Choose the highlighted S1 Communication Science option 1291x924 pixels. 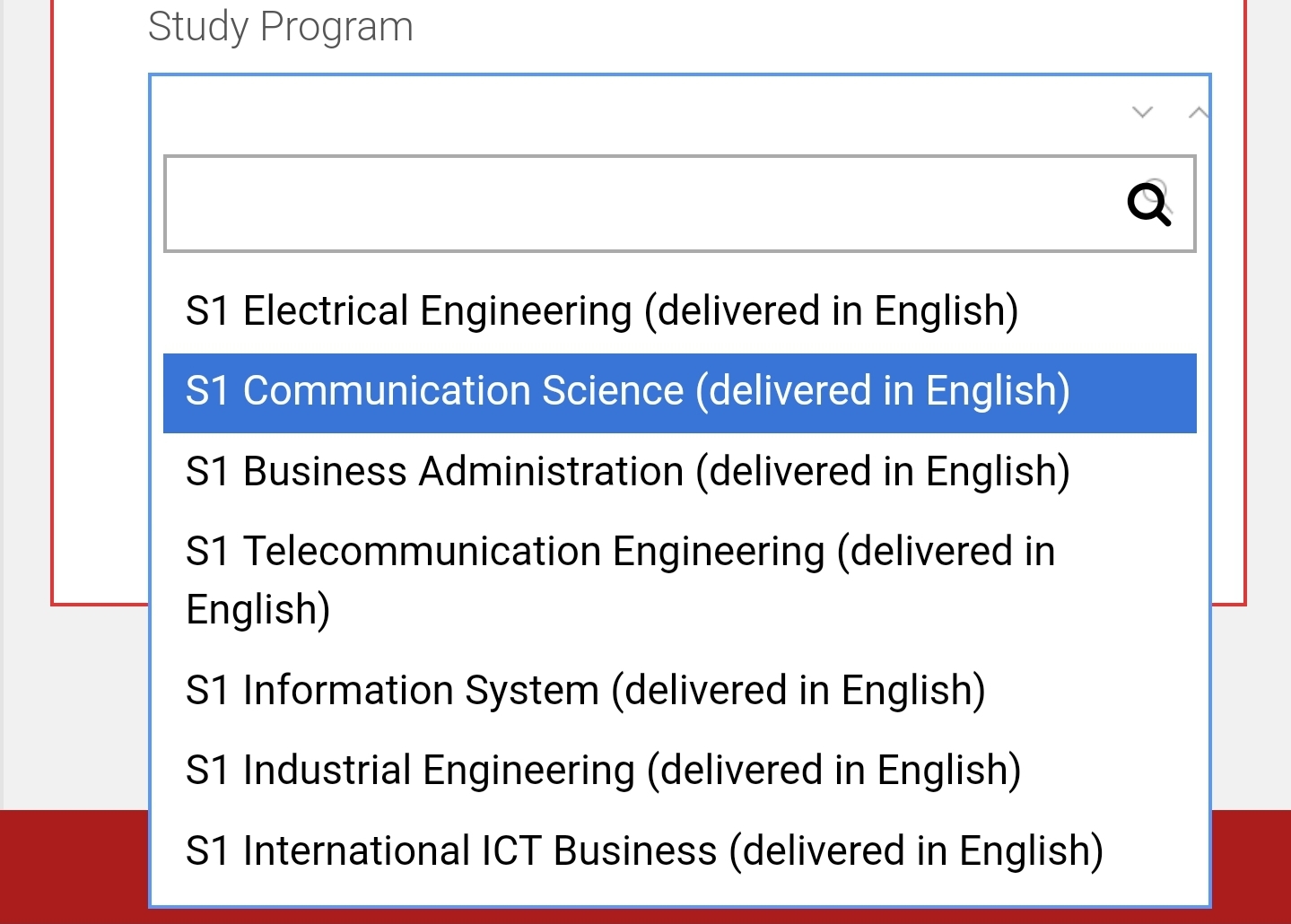tap(627, 392)
